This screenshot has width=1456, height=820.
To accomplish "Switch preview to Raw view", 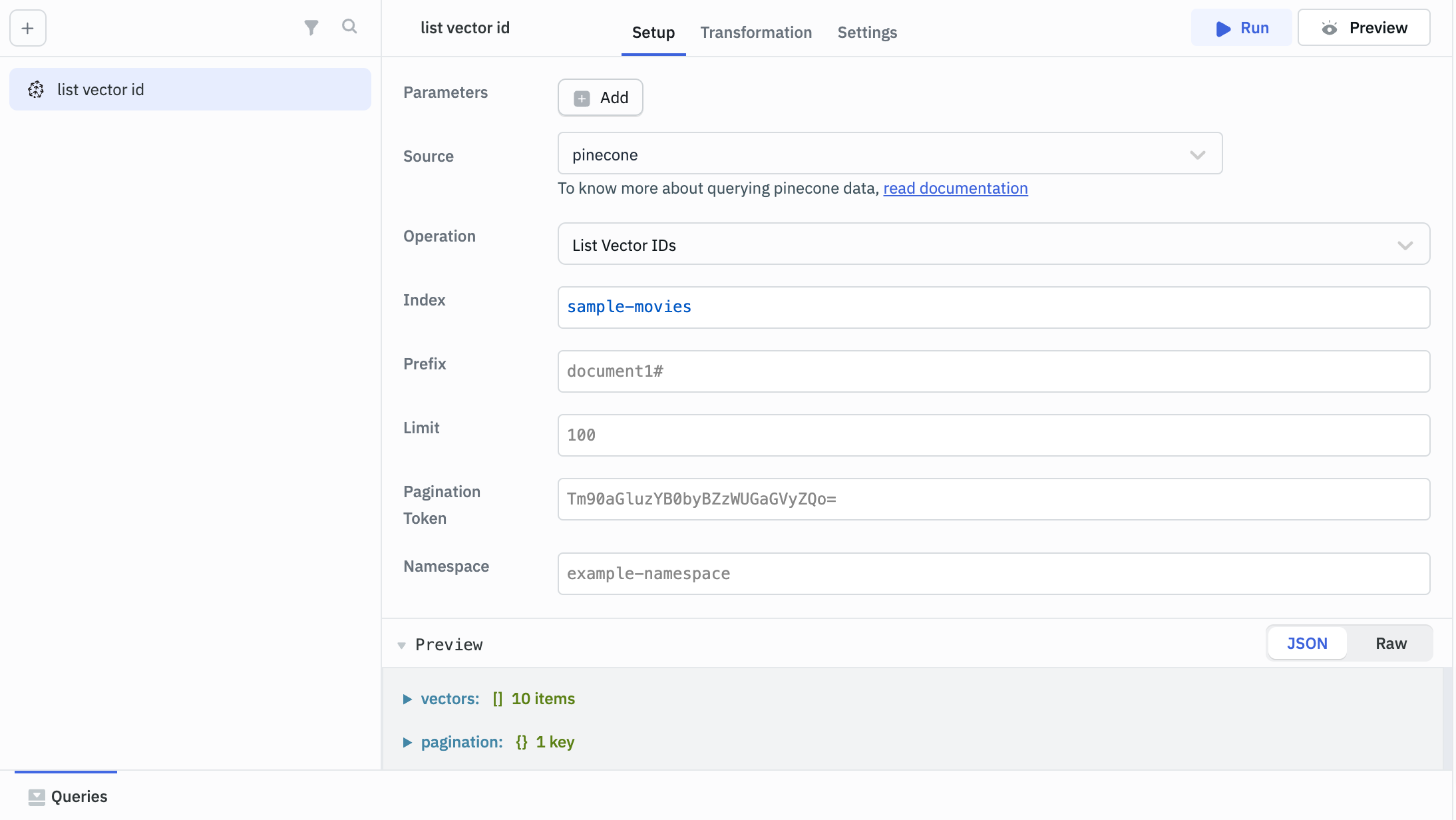I will [1391, 644].
